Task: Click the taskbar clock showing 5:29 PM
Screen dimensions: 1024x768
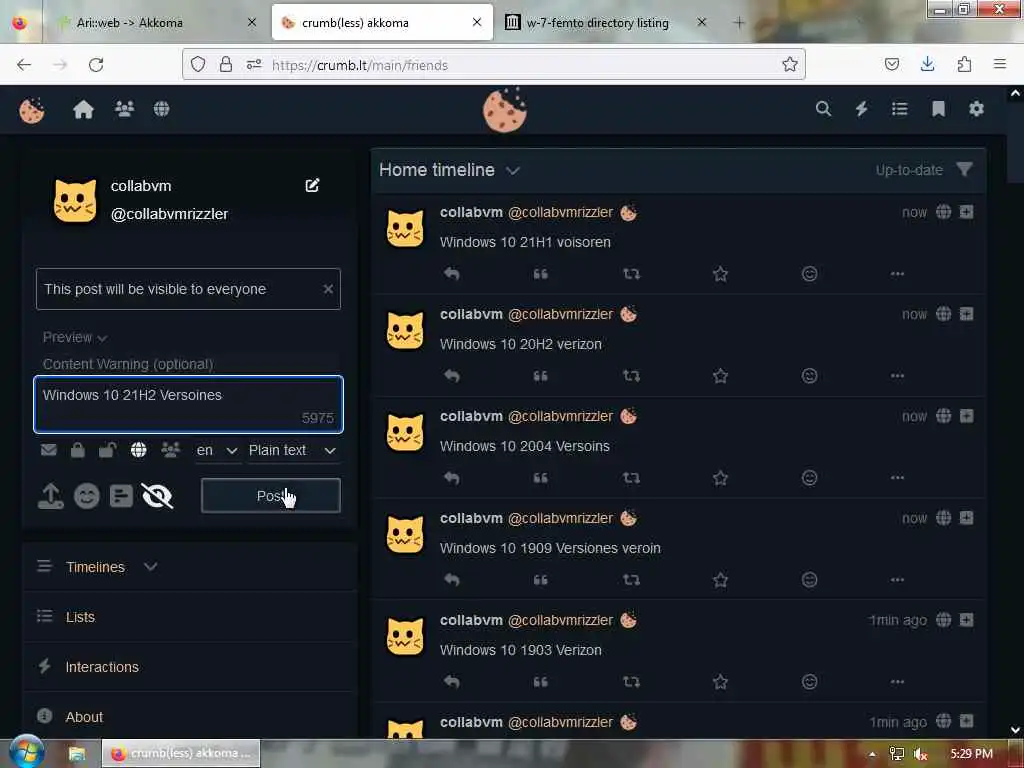Action: (x=971, y=754)
